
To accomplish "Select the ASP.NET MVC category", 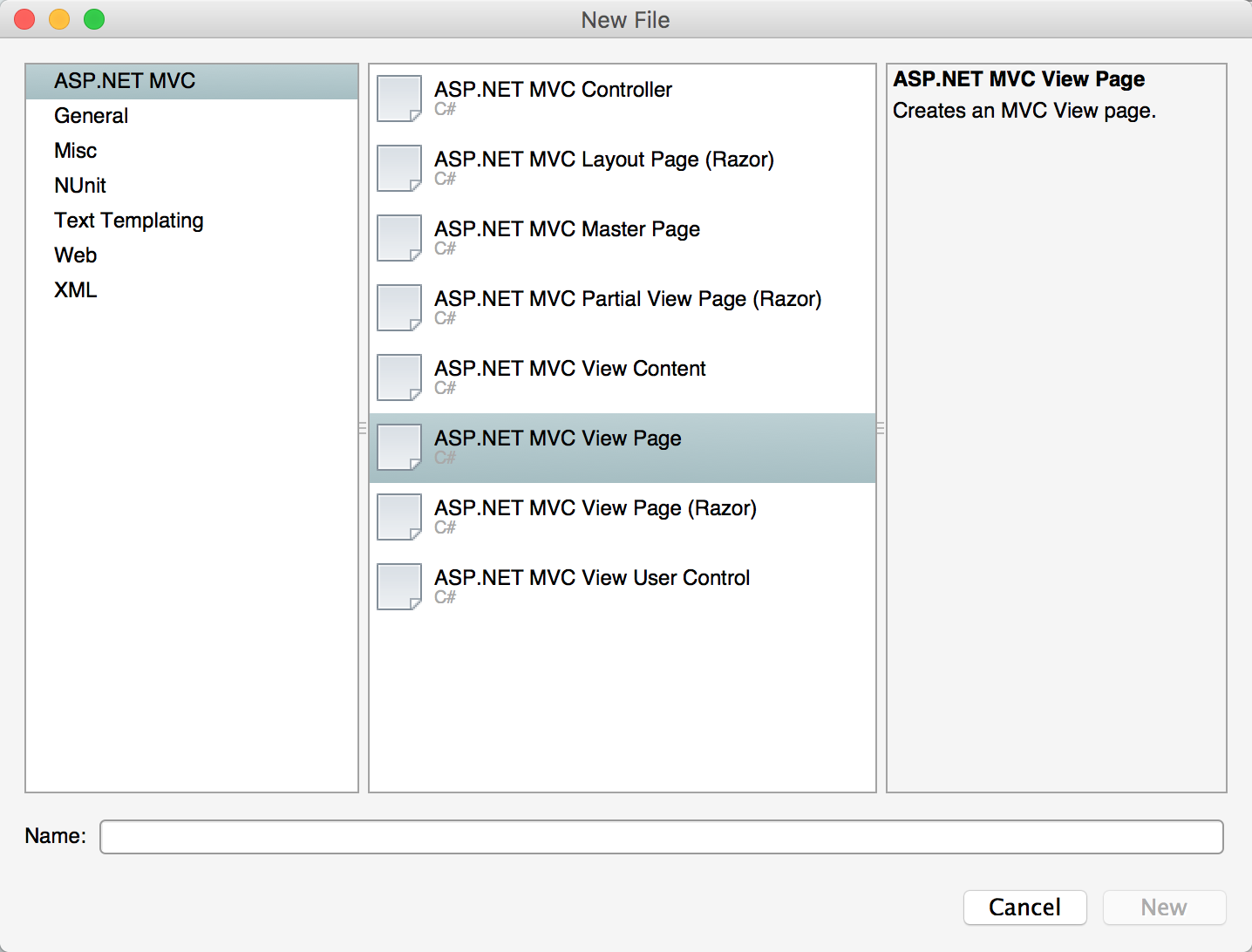I will (192, 81).
